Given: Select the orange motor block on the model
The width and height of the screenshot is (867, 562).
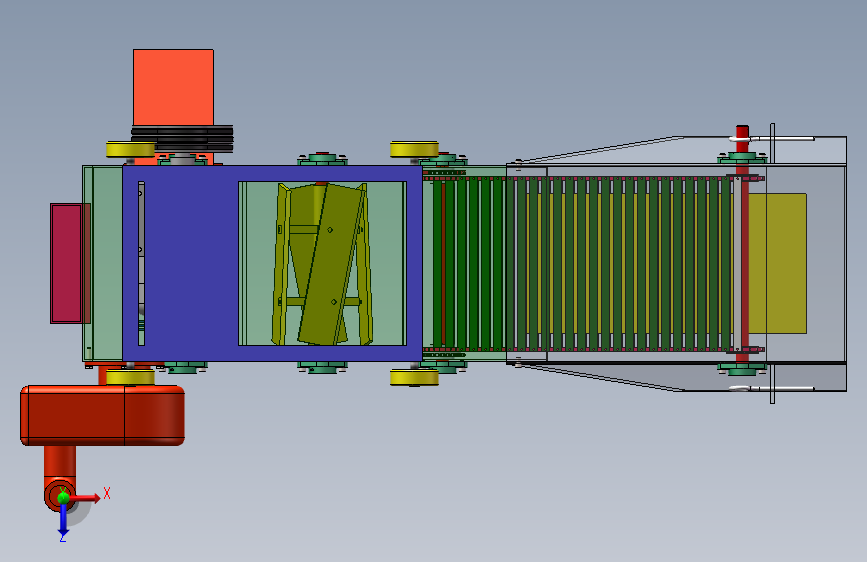Looking at the screenshot, I should point(173,87).
